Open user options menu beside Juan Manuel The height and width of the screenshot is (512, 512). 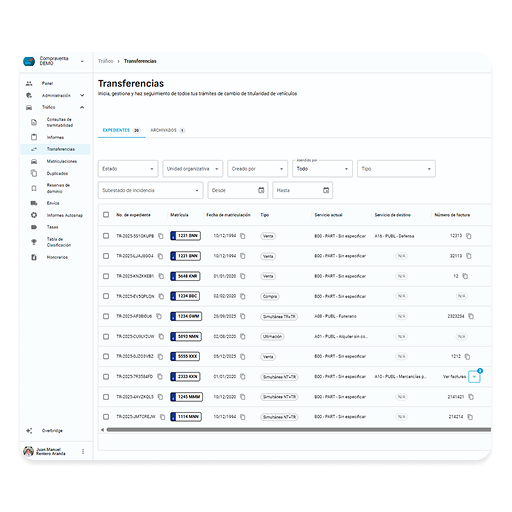click(x=83, y=451)
